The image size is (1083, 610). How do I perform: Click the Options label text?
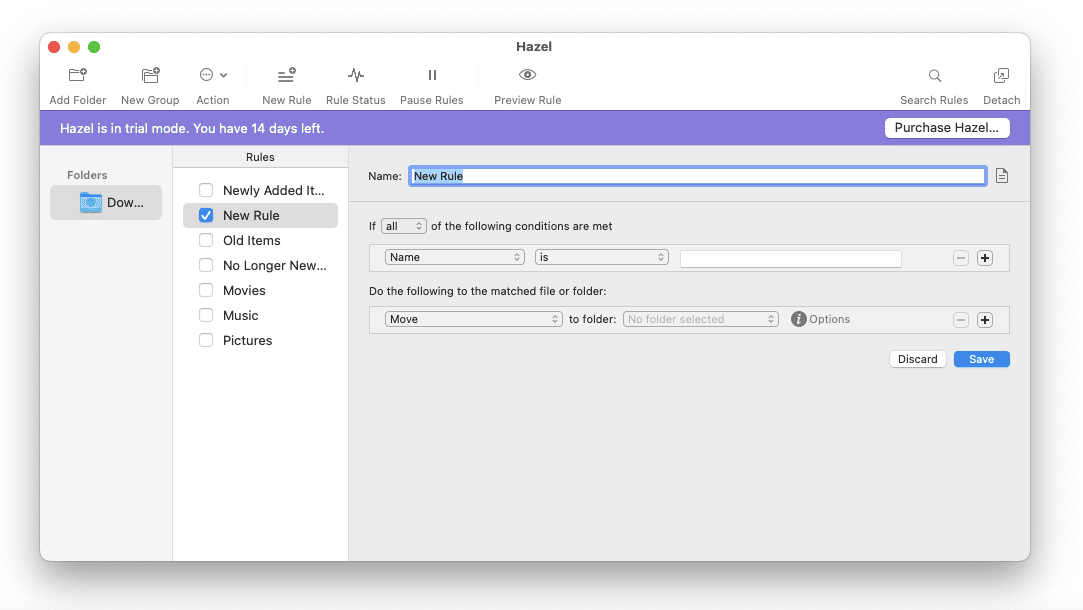click(830, 319)
